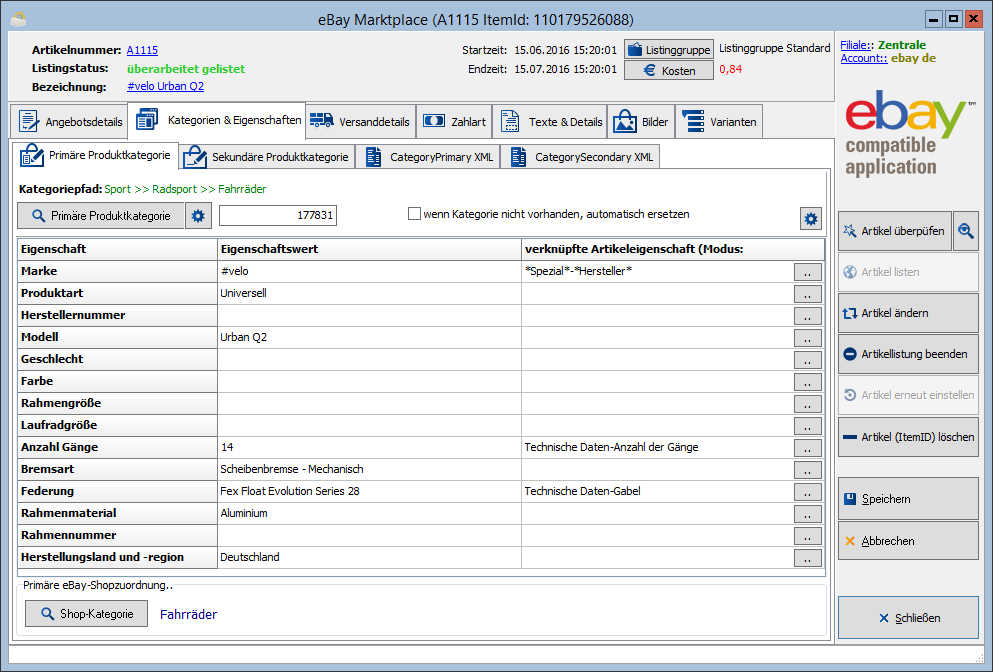Image resolution: width=993 pixels, height=672 pixels.
Task: Show CategoryPrimary XML tab
Action: [x=428, y=157]
